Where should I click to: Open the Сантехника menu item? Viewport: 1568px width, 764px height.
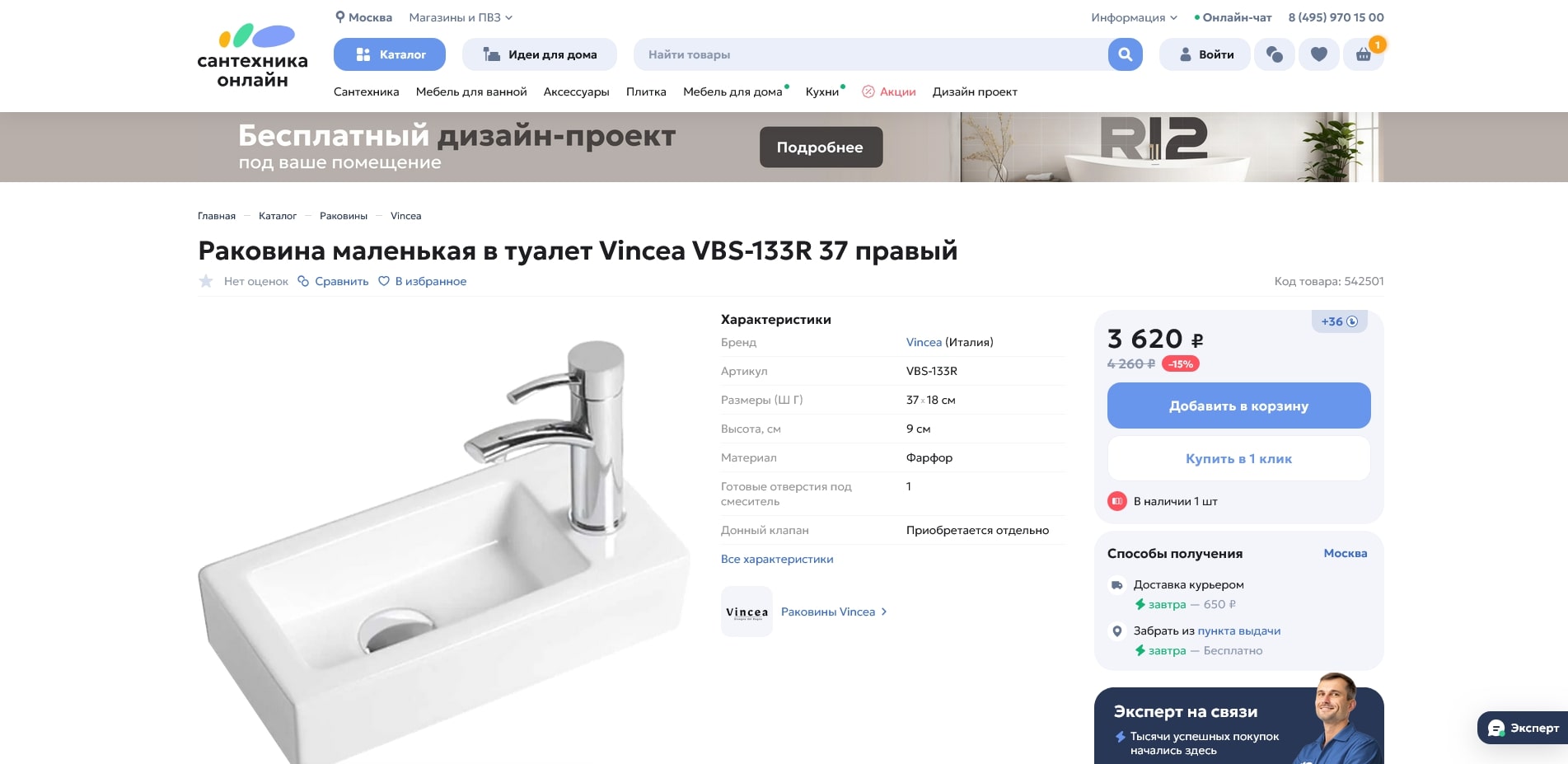[366, 91]
